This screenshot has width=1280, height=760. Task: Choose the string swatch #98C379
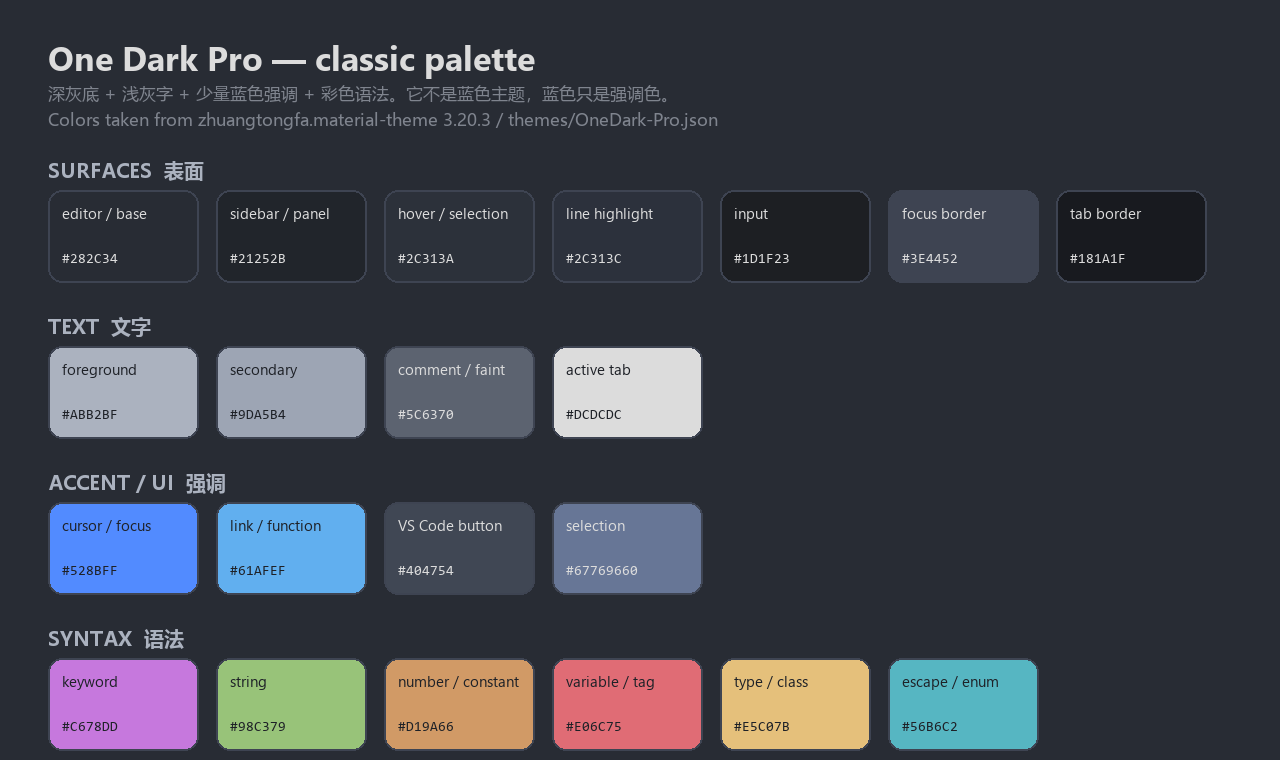click(291, 704)
